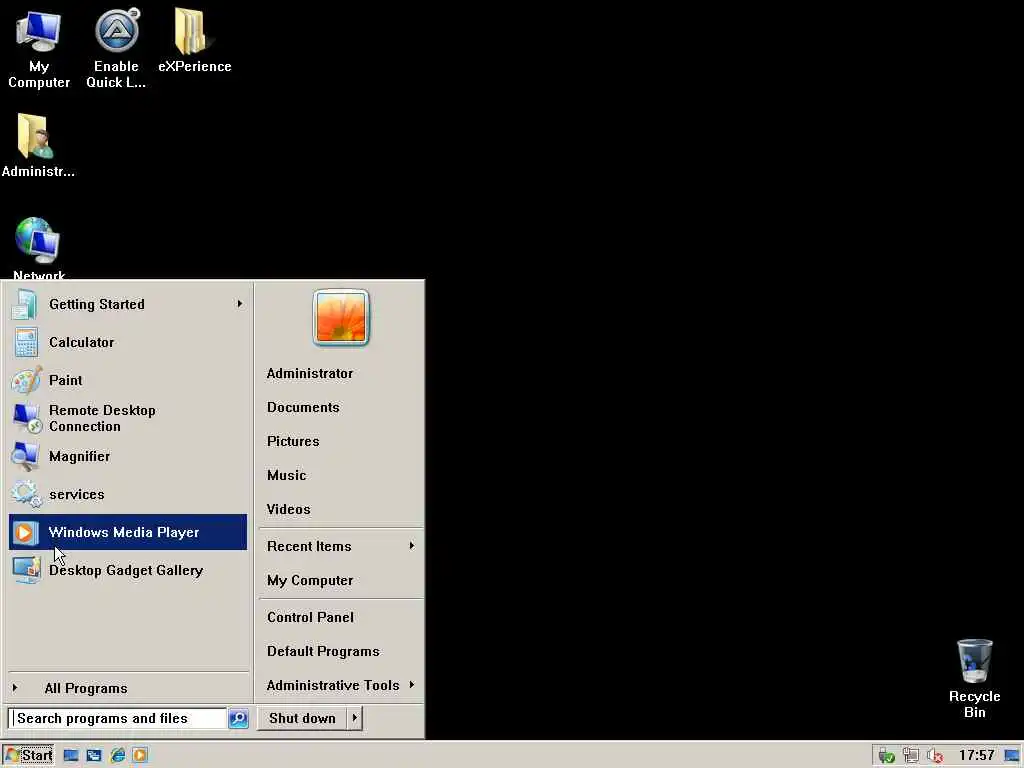The width and height of the screenshot is (1024, 768).
Task: Click the Calculator icon in Start menu
Action: pos(25,342)
